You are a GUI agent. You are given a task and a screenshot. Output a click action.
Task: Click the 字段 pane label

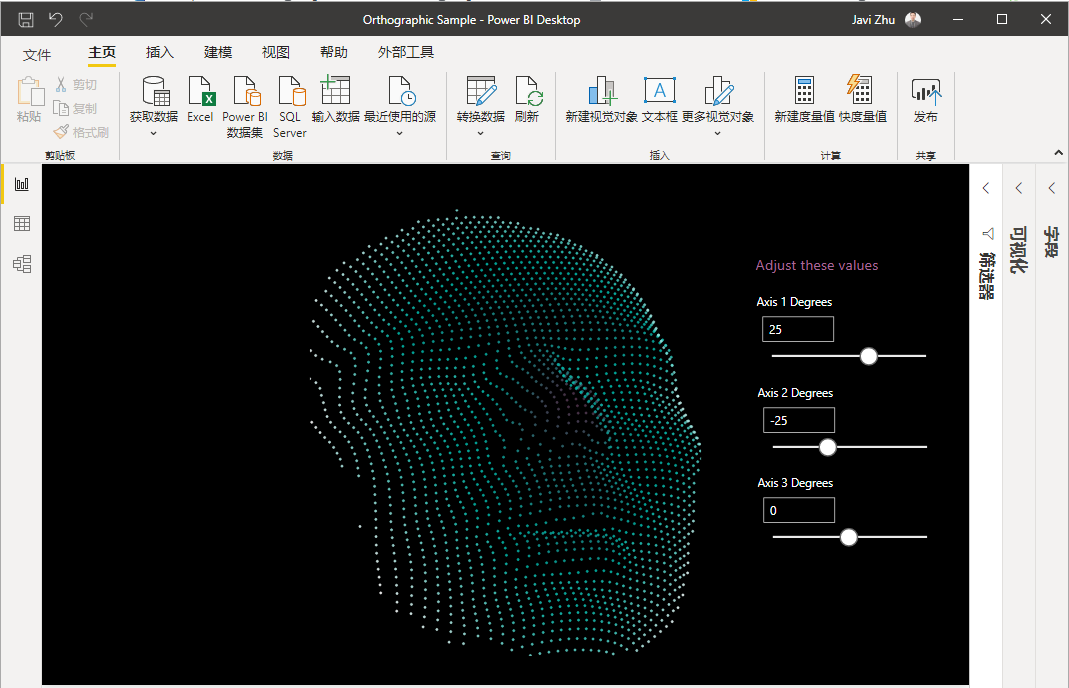[x=1051, y=242]
